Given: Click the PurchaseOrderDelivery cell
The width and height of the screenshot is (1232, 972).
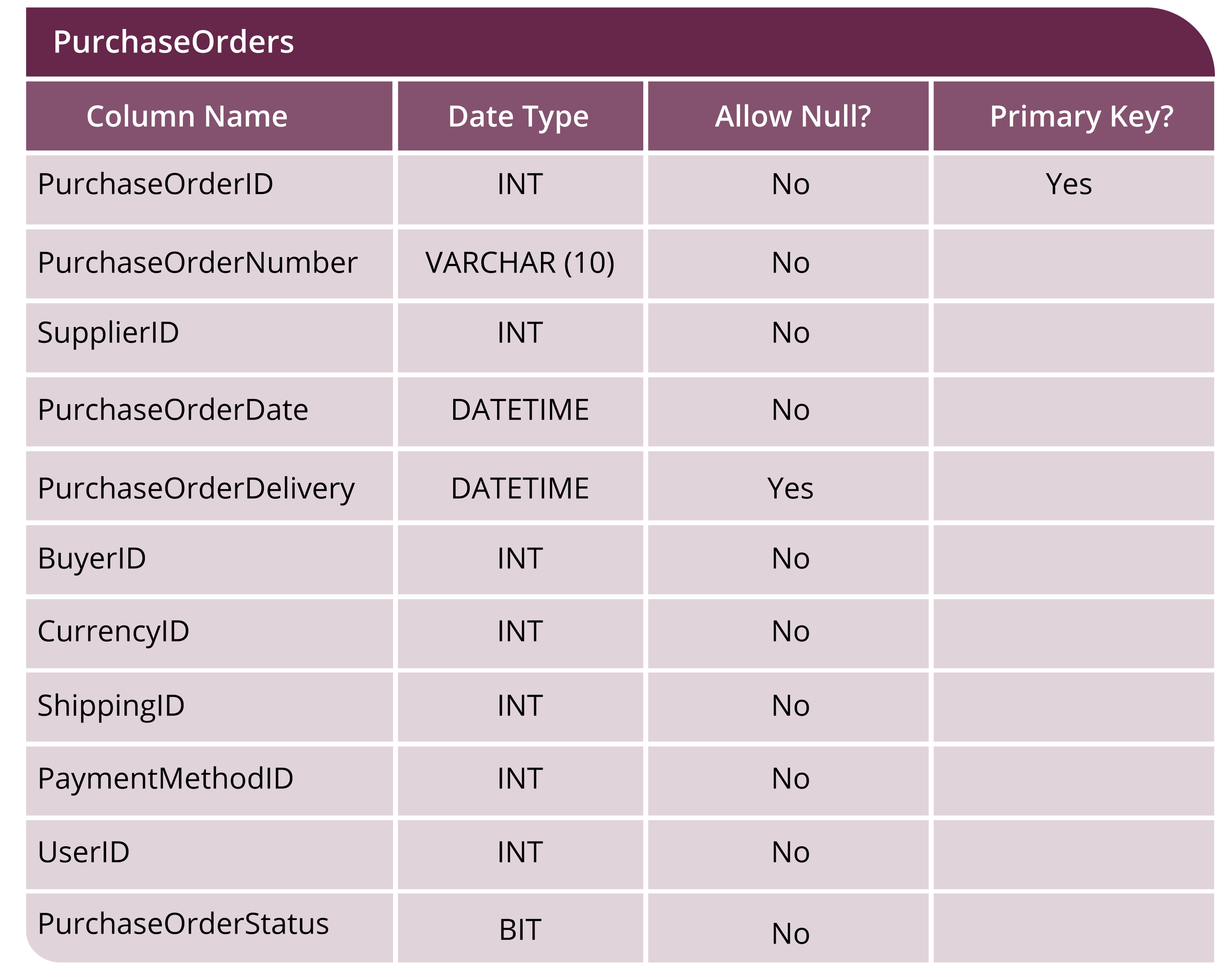Looking at the screenshot, I should (x=209, y=486).
